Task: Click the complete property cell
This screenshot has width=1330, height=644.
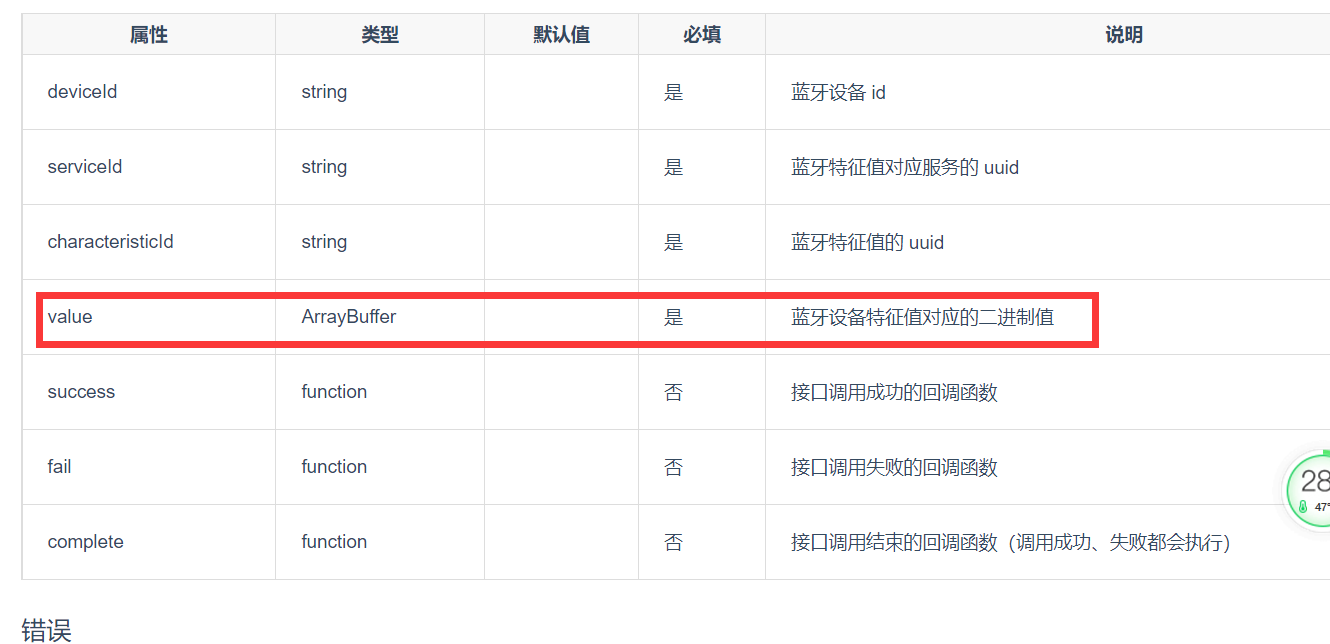Action: [x=149, y=542]
